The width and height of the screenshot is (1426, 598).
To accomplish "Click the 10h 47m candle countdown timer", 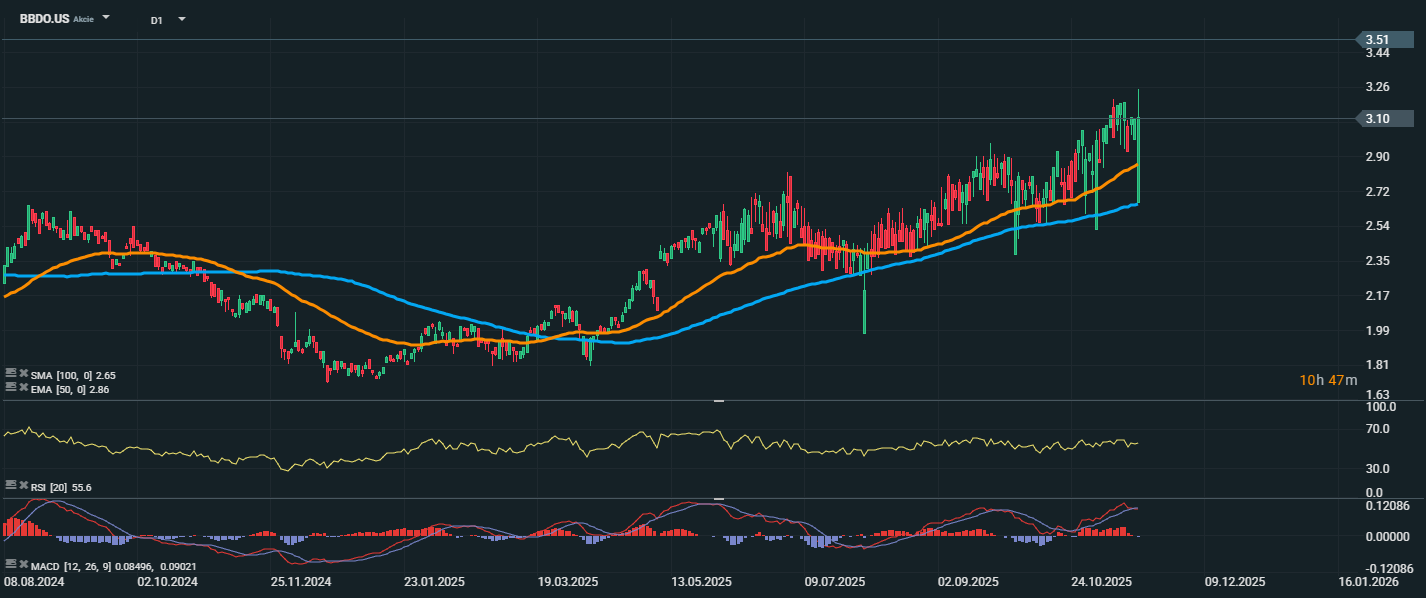I will tap(1328, 380).
